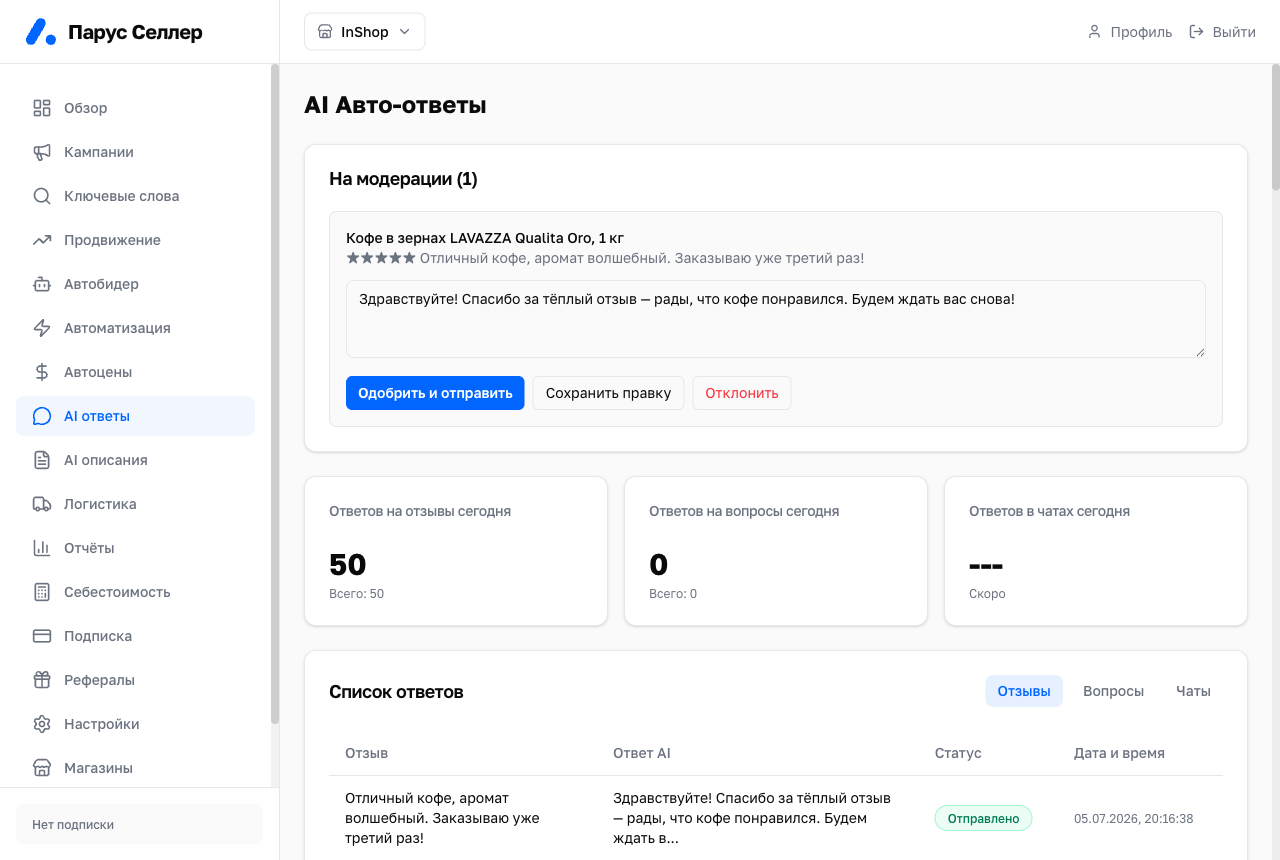Click the Ответов в чатах сегодня card
This screenshot has width=1280, height=860.
(1096, 551)
